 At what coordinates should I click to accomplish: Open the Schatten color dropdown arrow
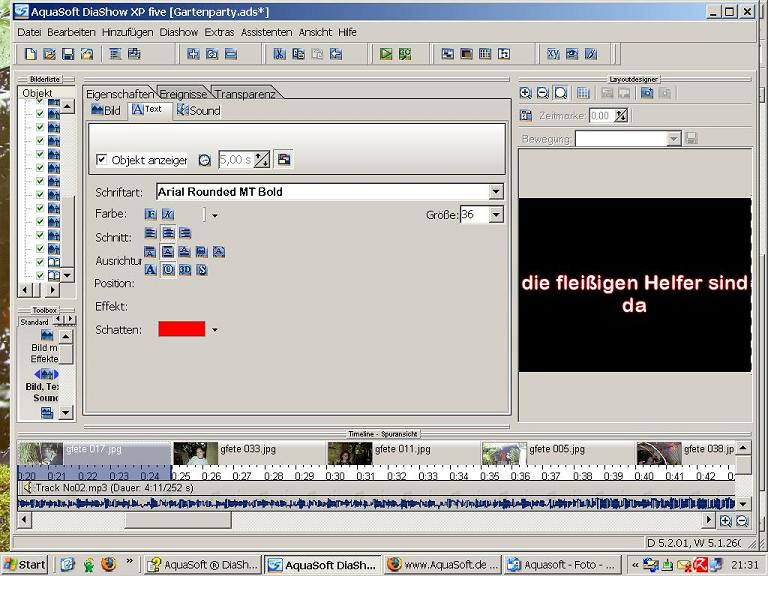click(214, 330)
